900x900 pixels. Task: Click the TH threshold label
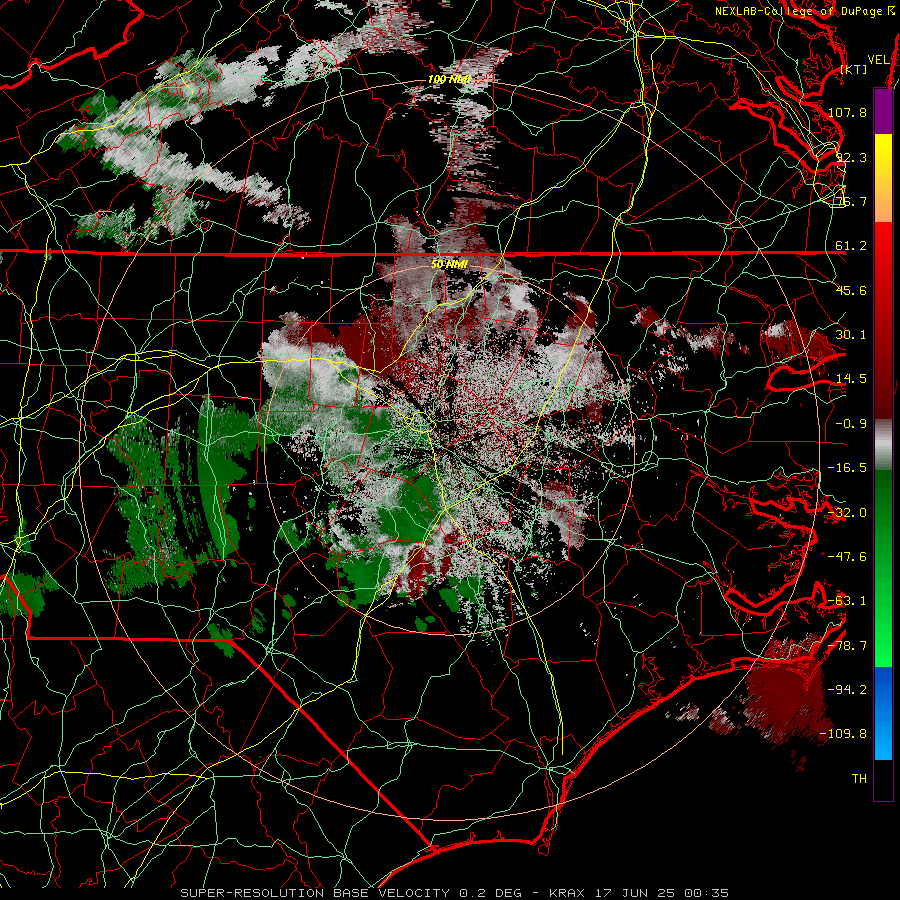pyautogui.click(x=859, y=779)
